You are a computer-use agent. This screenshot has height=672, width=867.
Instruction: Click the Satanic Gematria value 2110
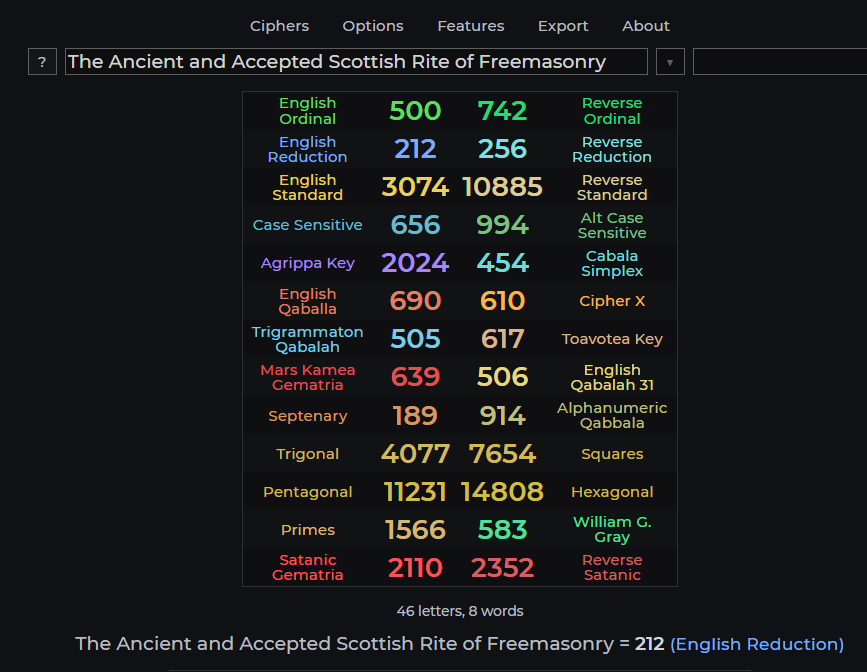click(x=415, y=568)
